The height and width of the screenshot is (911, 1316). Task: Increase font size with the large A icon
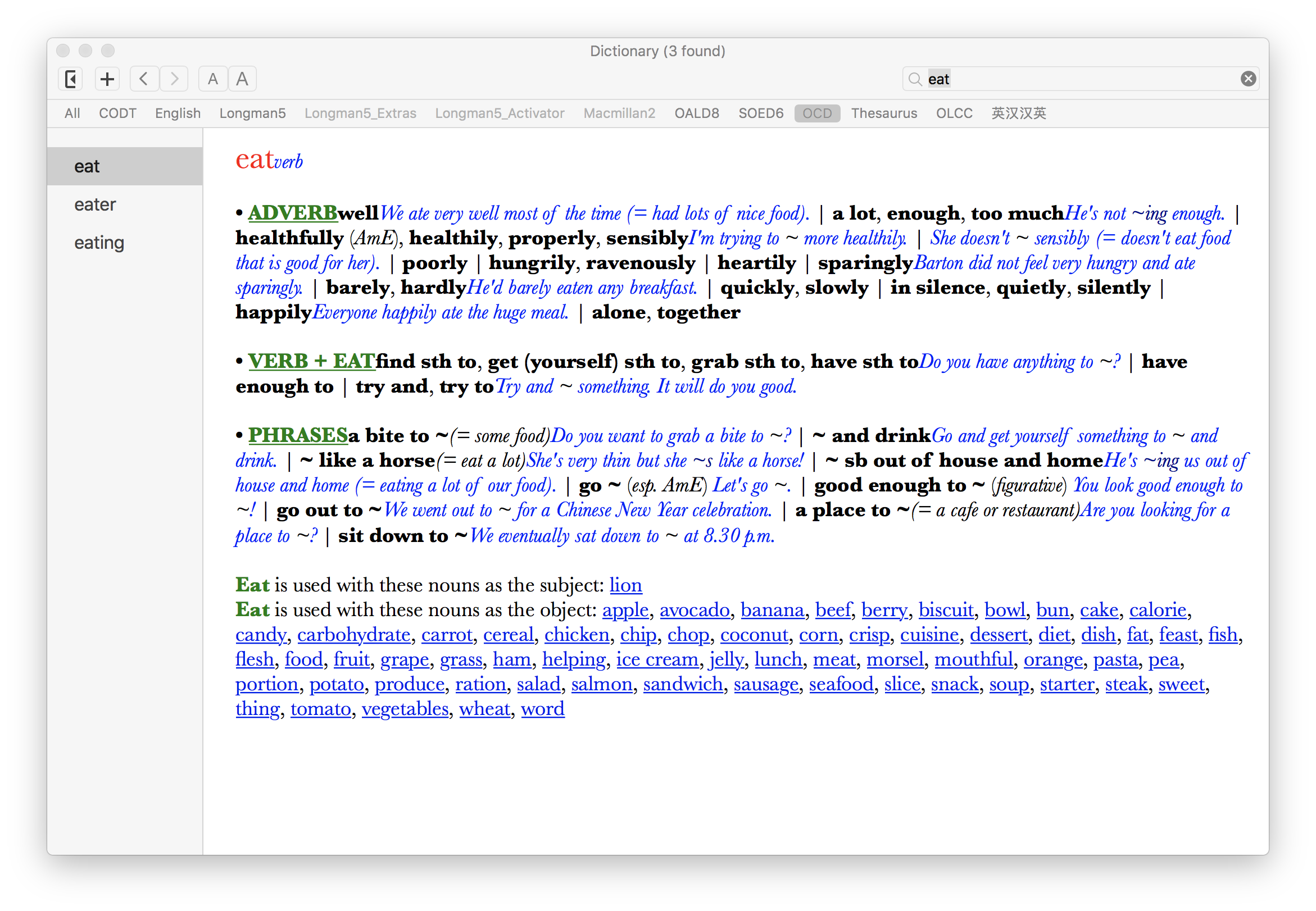point(242,79)
